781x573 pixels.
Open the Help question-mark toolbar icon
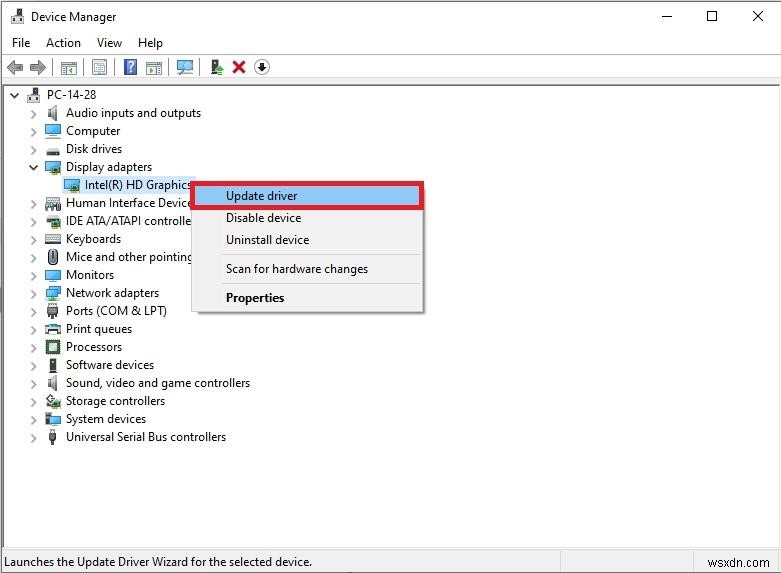[x=130, y=67]
